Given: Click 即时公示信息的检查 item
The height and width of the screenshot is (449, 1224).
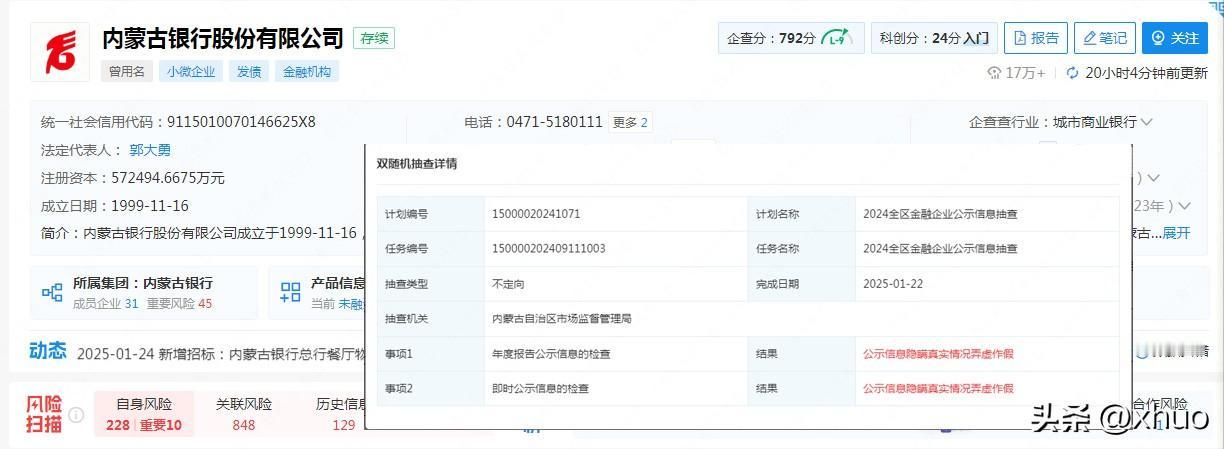Looking at the screenshot, I should 541,389.
